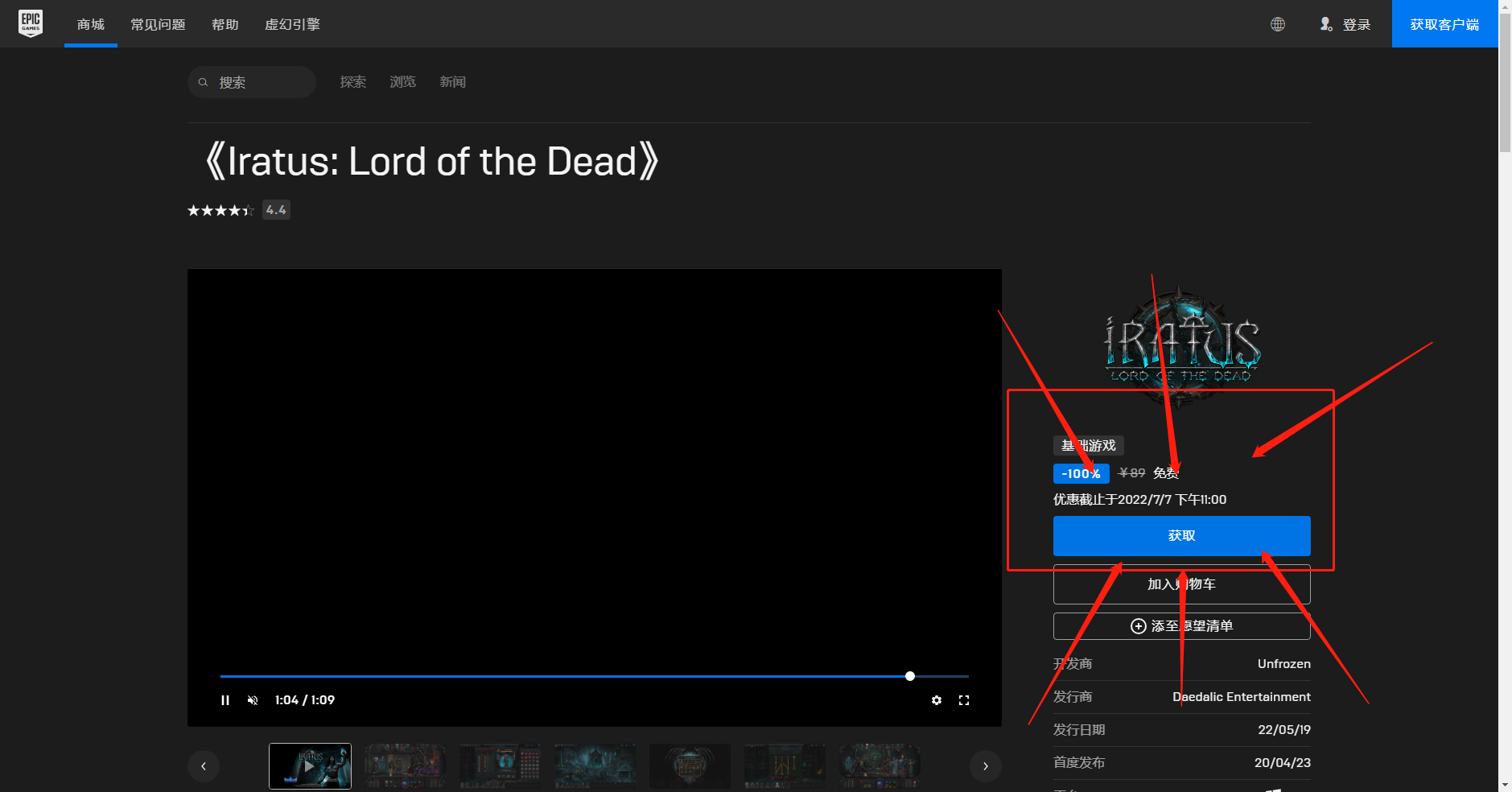This screenshot has height=792, width=1512.
Task: Open 常见问题 FAQ menu
Action: [158, 24]
